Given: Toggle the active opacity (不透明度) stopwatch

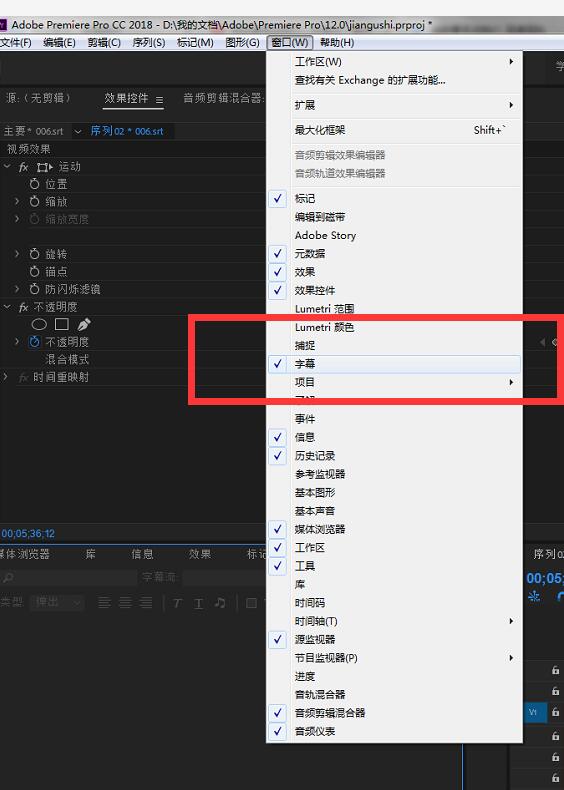Looking at the screenshot, I should [34, 342].
